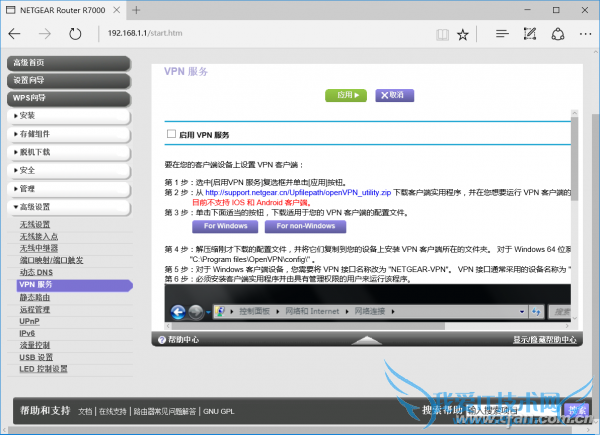Click the browser forward arrow
Screen dimensions: 600x435
45,34
